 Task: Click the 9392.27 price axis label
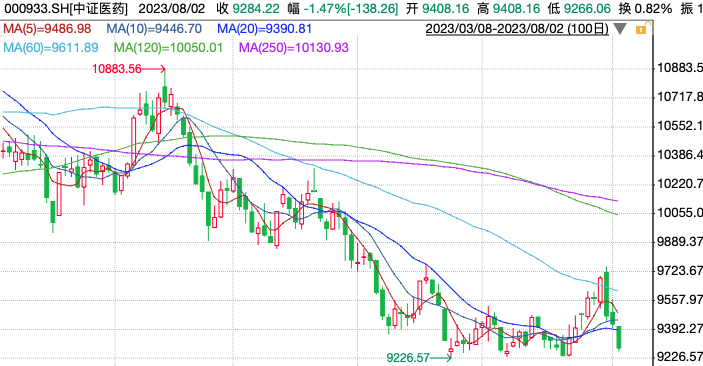[680, 329]
